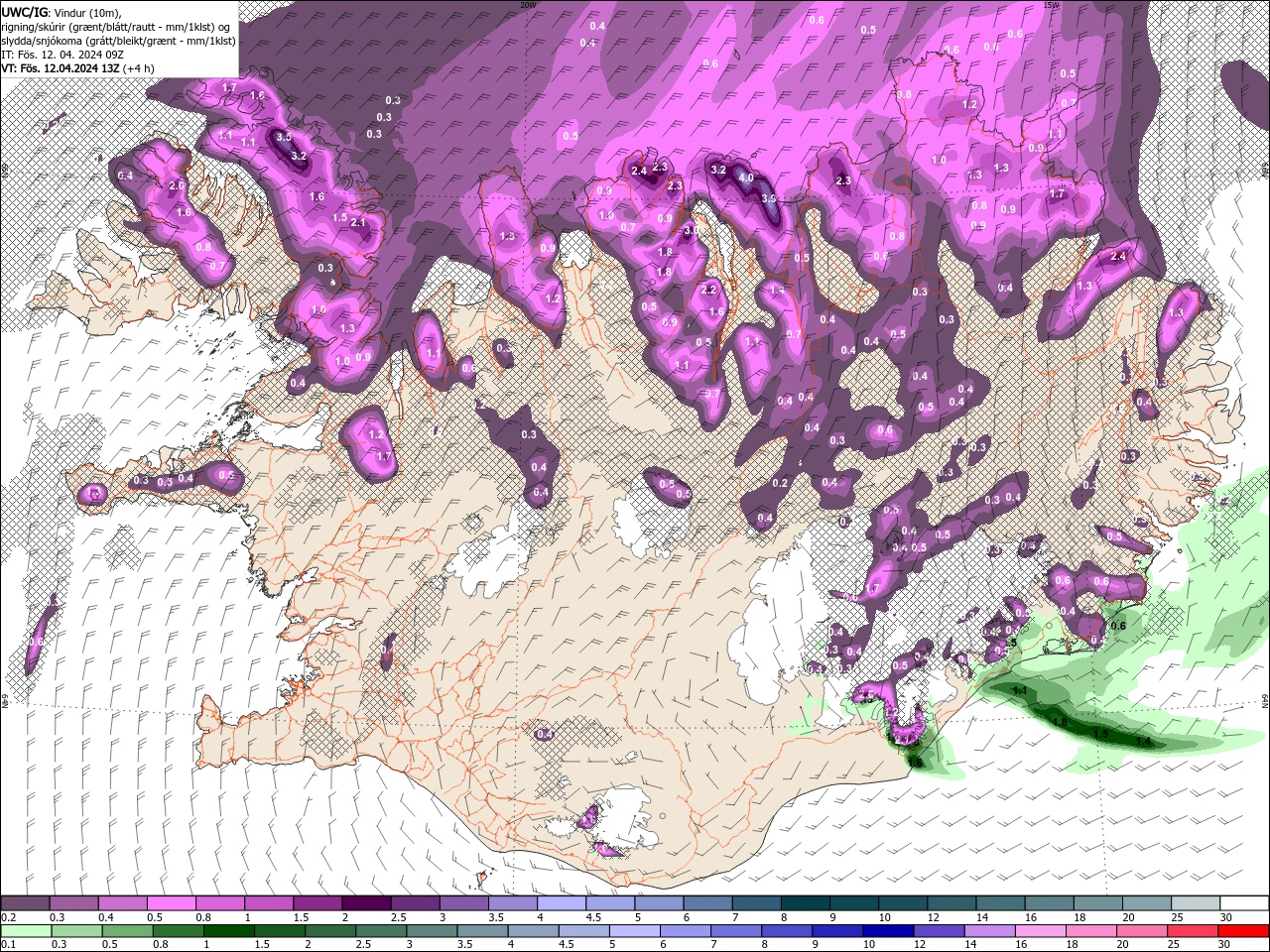
Task: Click the "1.5" value in the green rain band
Action: (1100, 734)
